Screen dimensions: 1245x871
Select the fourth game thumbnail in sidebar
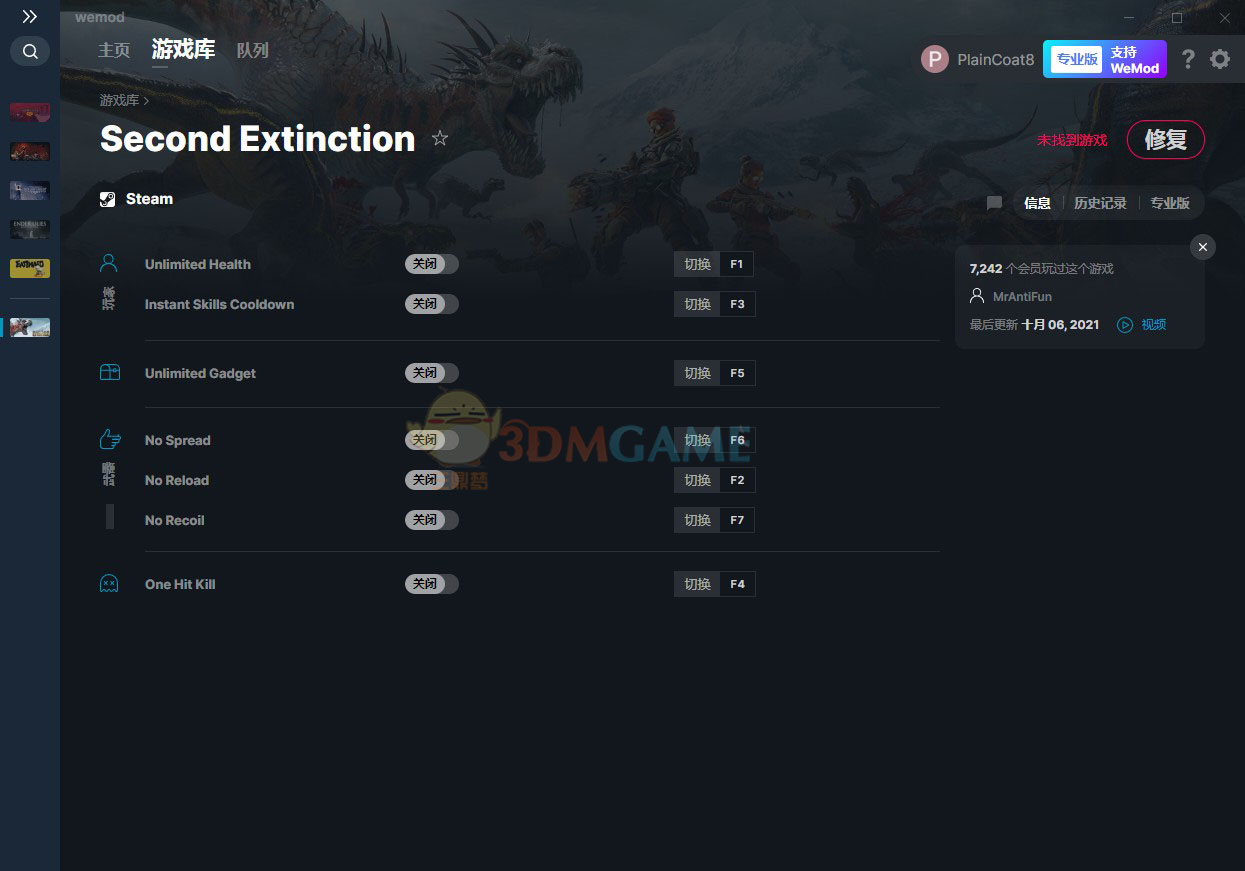pos(30,229)
